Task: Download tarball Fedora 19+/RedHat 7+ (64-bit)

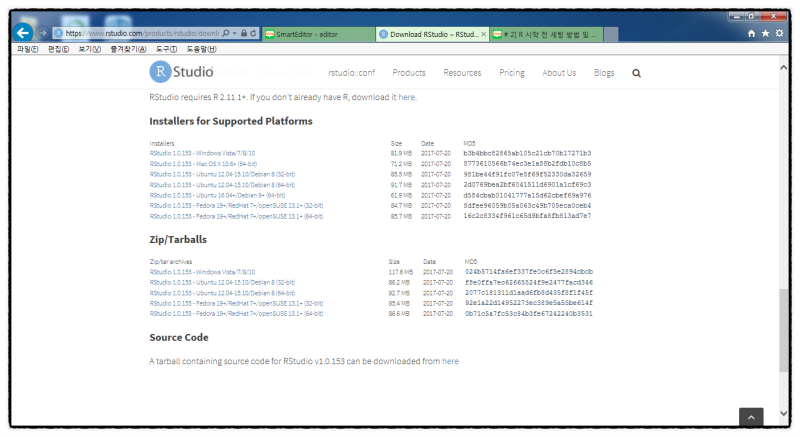Action: click(x=236, y=314)
